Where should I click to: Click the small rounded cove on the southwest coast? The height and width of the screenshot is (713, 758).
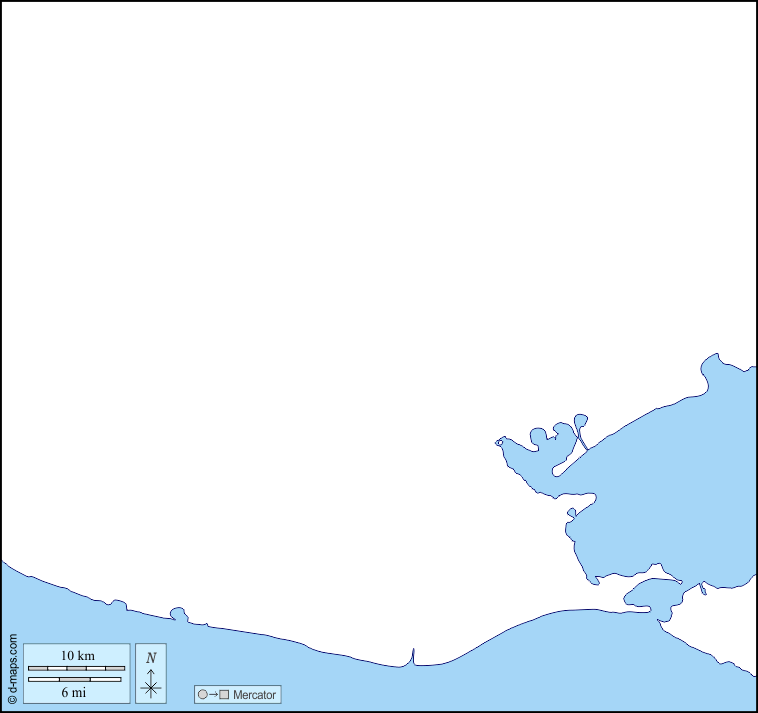[179, 614]
